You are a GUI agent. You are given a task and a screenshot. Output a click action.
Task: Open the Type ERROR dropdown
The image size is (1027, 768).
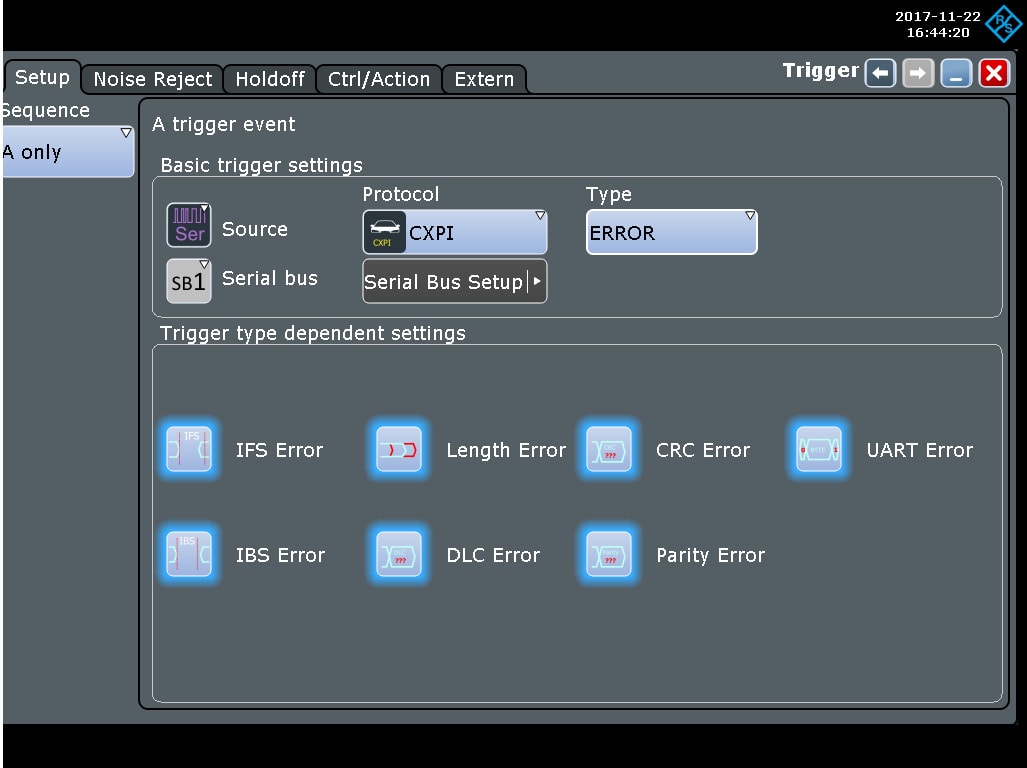[x=671, y=232]
